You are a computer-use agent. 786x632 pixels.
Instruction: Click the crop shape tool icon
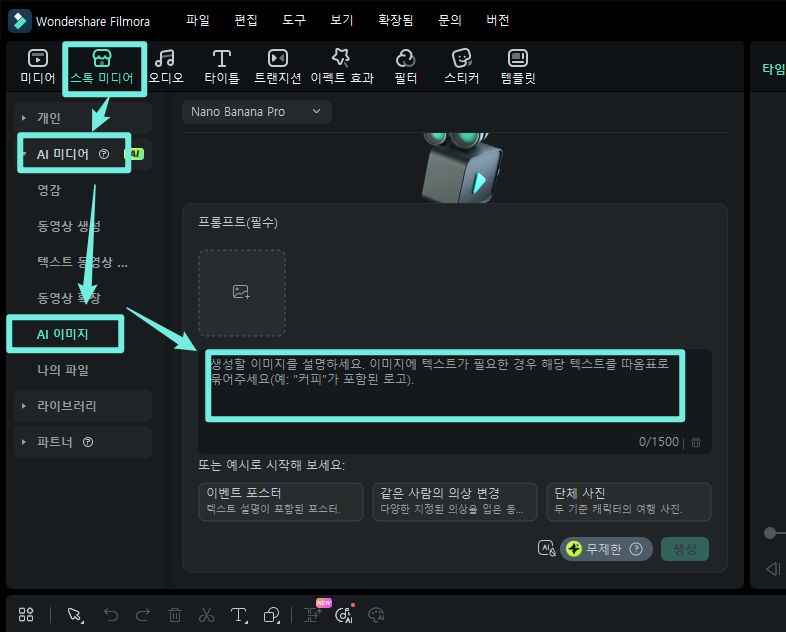(272, 615)
